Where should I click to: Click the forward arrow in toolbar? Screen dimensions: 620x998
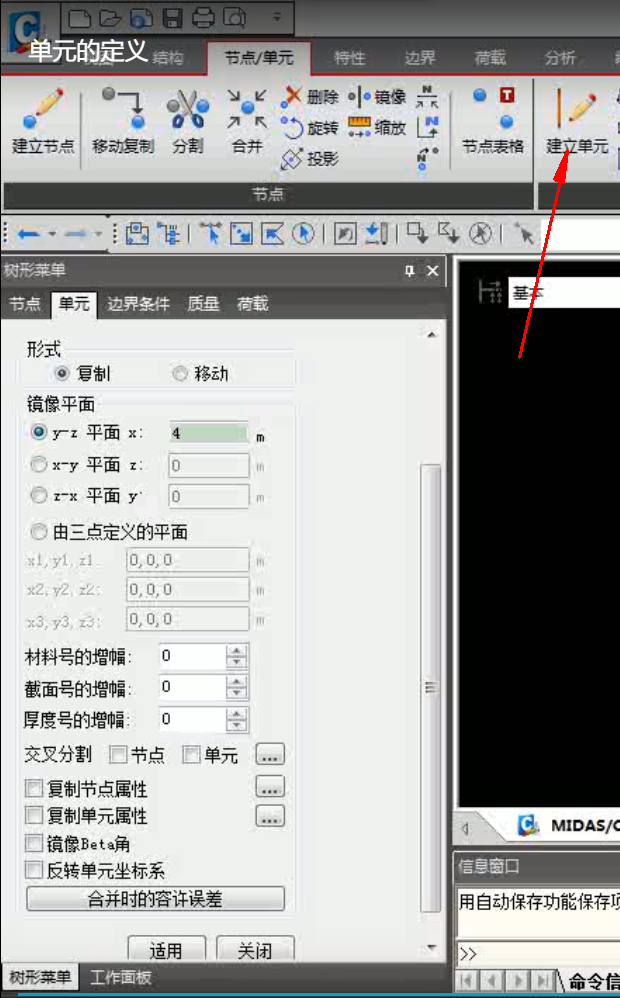(x=76, y=234)
